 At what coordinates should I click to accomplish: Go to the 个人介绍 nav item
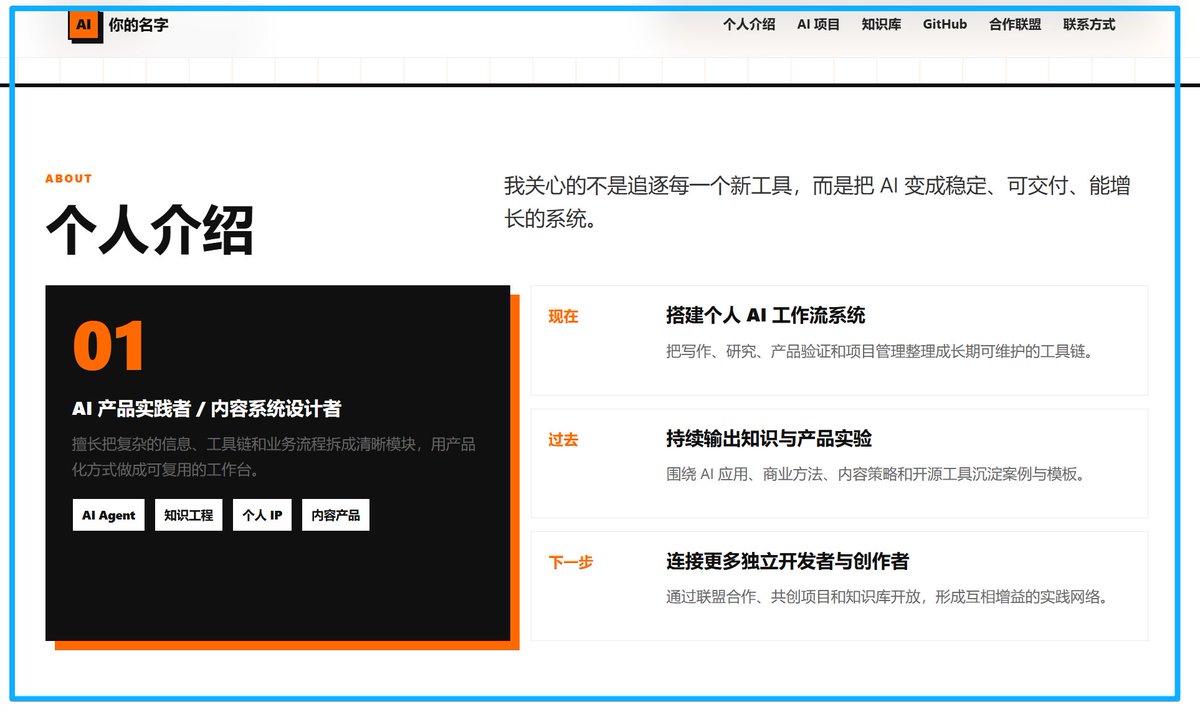[x=749, y=25]
